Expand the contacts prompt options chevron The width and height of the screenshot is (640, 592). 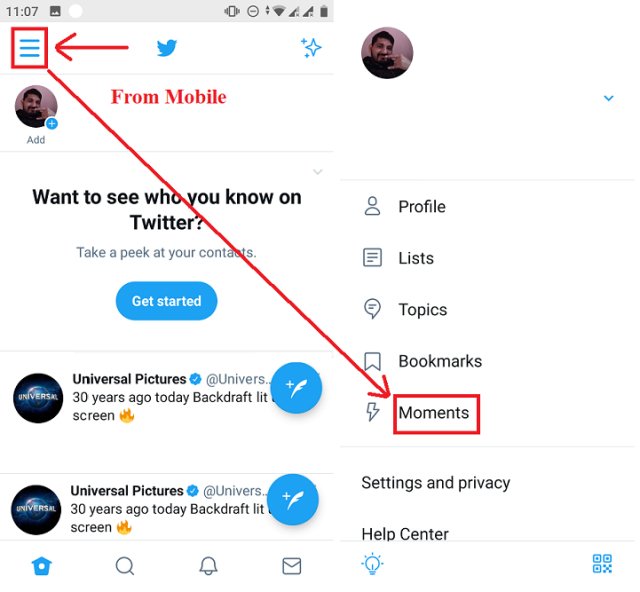pyautogui.click(x=318, y=172)
